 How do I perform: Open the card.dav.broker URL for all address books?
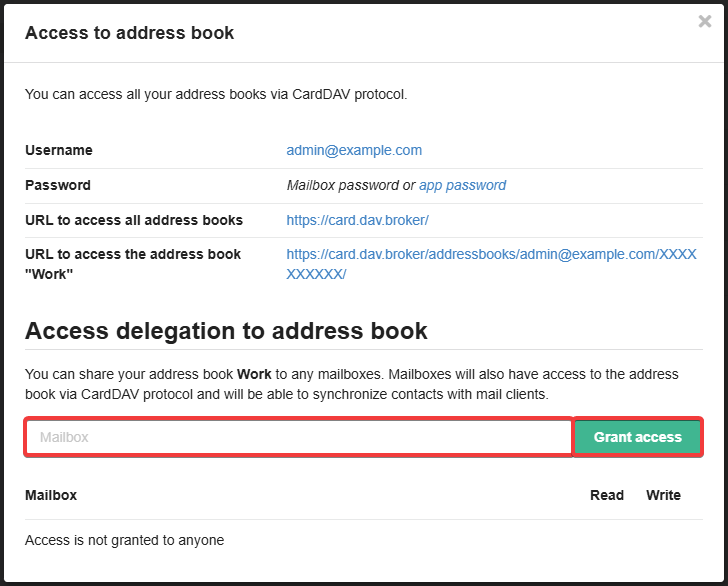point(357,220)
